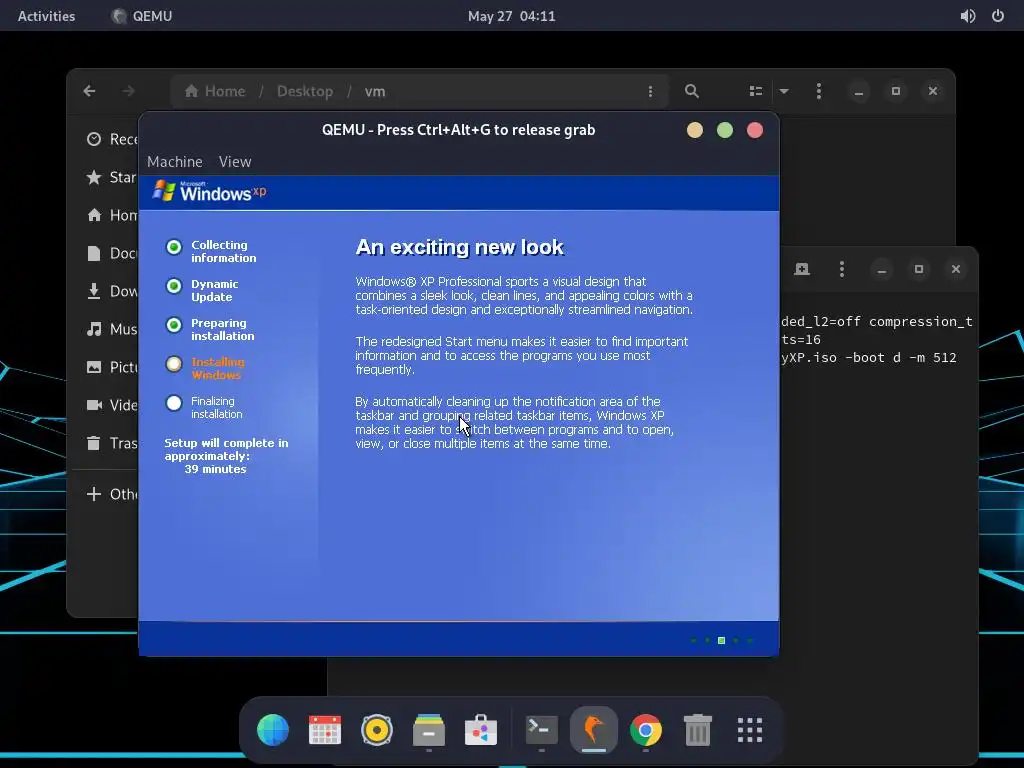This screenshot has height=768, width=1024.
Task: Click the green maximize button of QEMU window
Action: pos(725,130)
